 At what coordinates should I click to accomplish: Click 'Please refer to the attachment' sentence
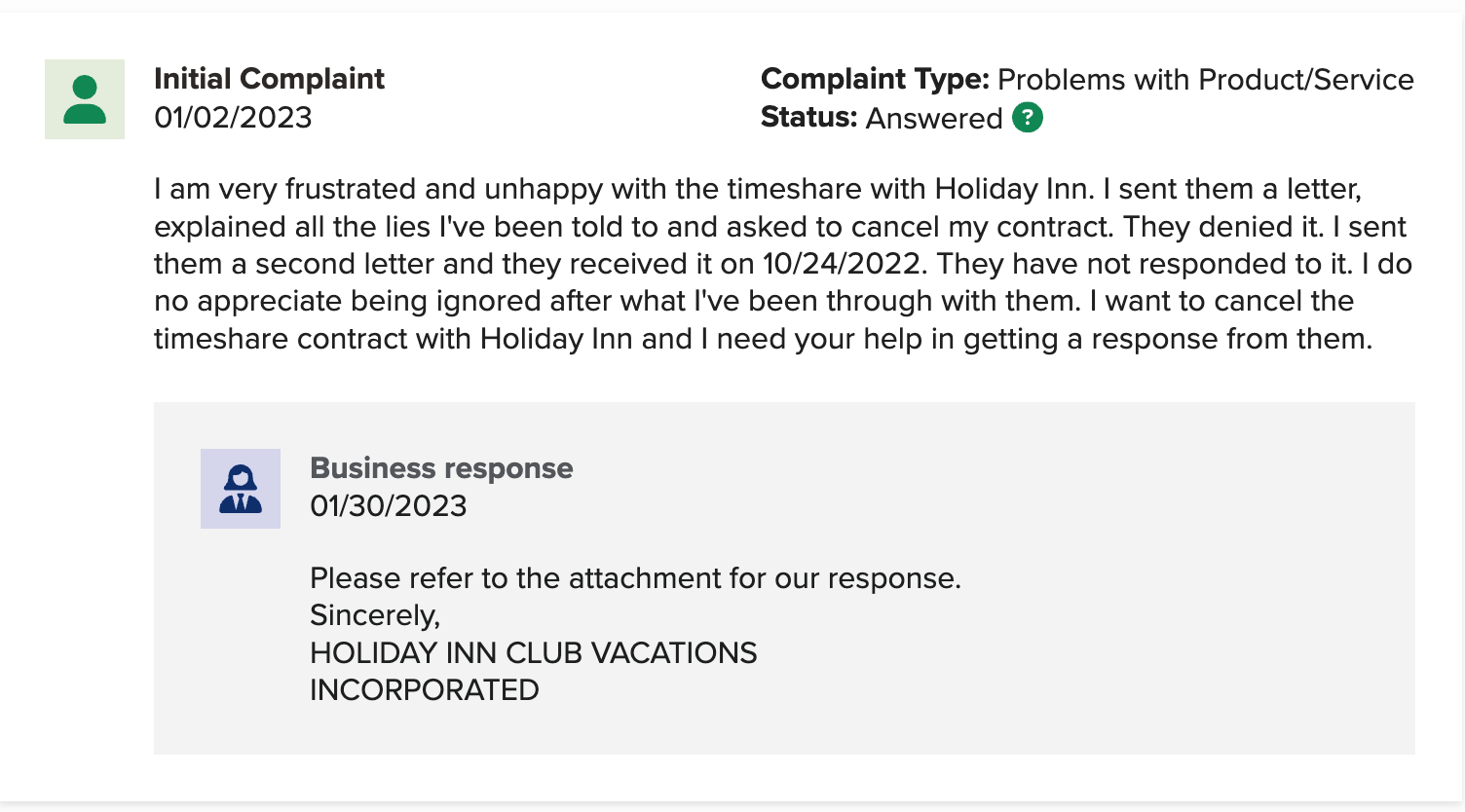tap(635, 578)
